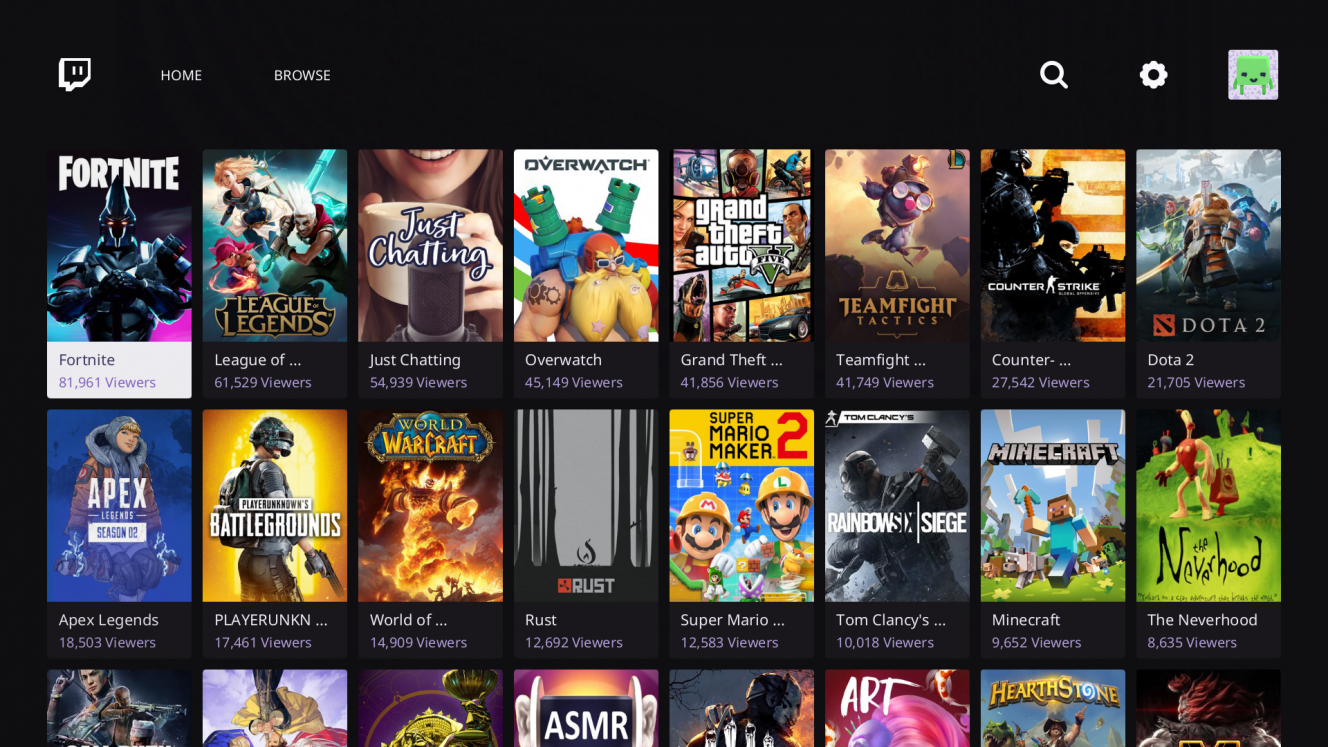Click the 'PLAYERUNKN ...' title text
This screenshot has width=1328, height=747.
[x=271, y=620]
